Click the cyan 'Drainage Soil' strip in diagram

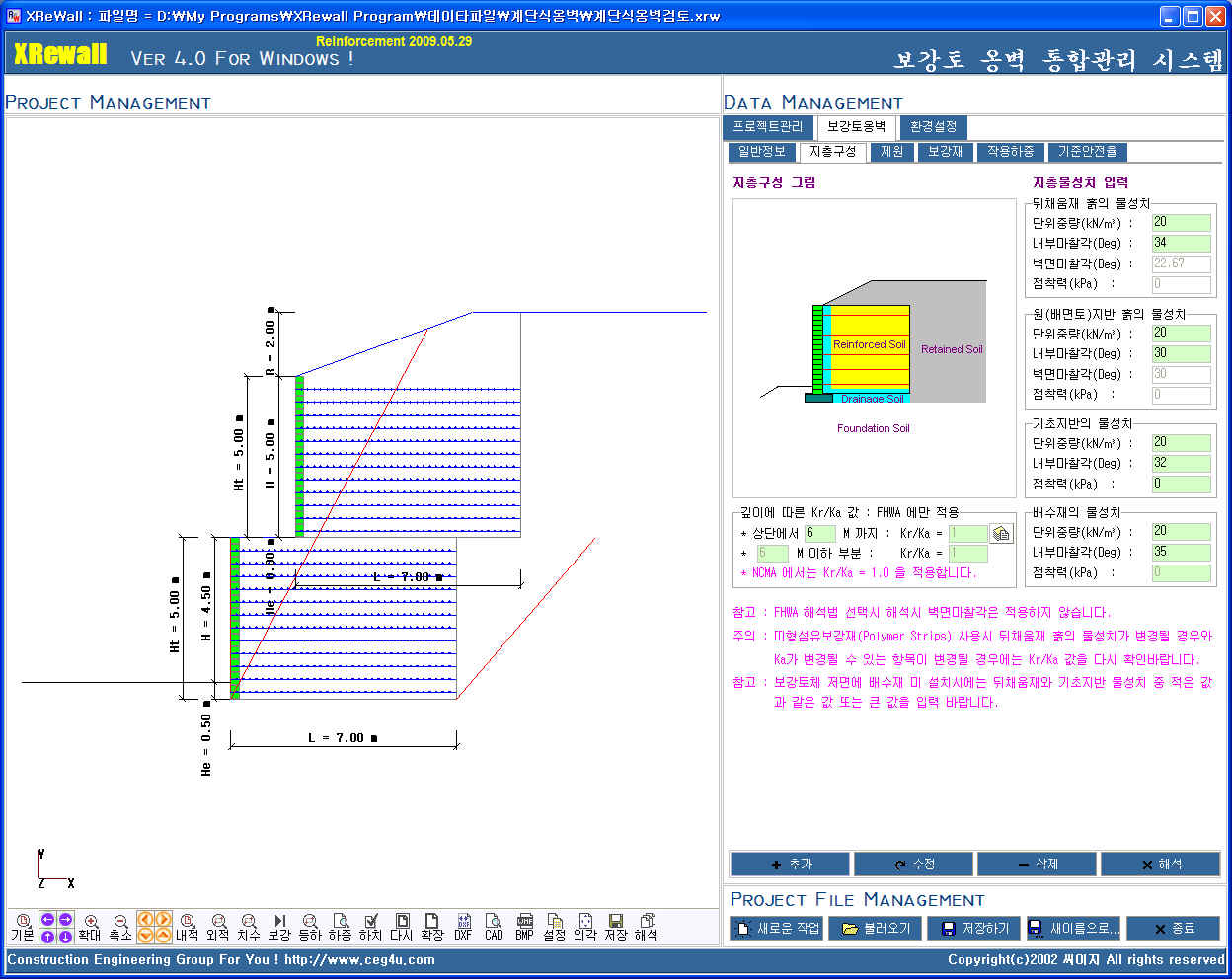872,398
